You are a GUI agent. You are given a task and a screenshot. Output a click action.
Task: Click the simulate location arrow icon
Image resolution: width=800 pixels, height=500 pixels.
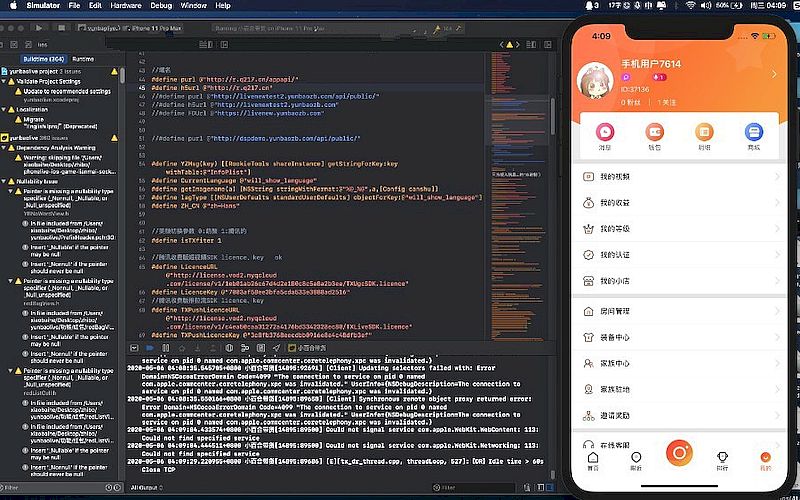[x=276, y=348]
